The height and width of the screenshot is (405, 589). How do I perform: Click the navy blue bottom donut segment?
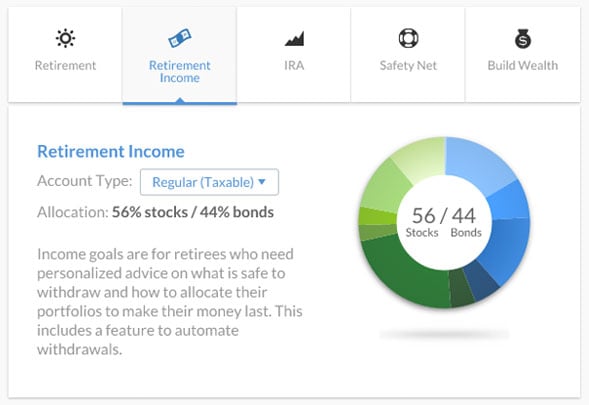pyautogui.click(x=482, y=281)
